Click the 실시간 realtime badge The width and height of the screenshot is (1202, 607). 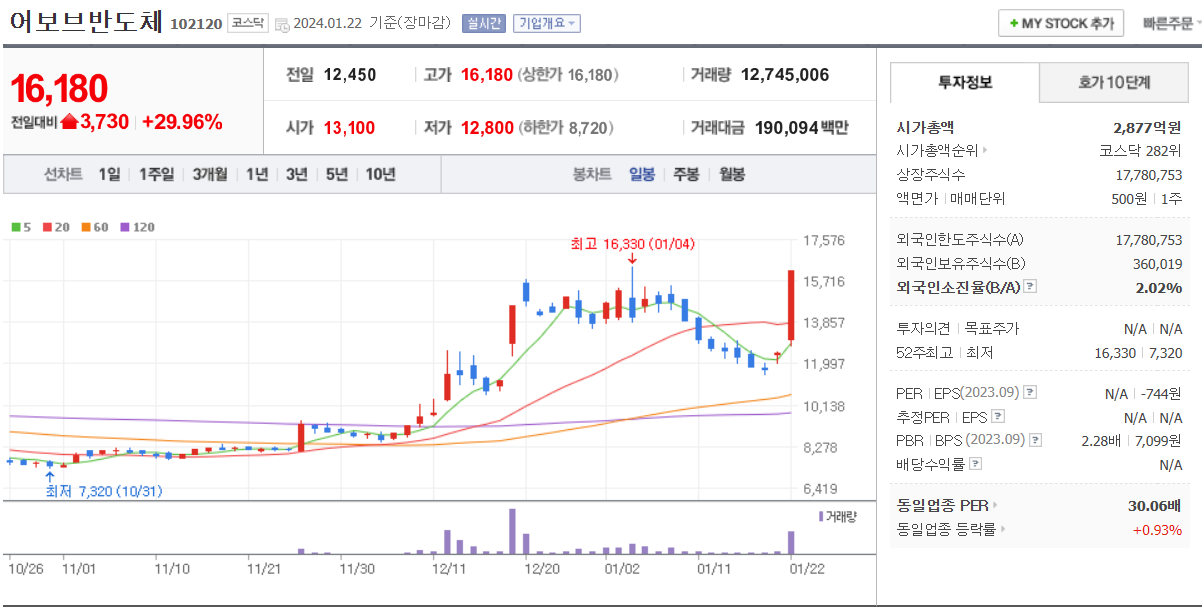(x=484, y=24)
